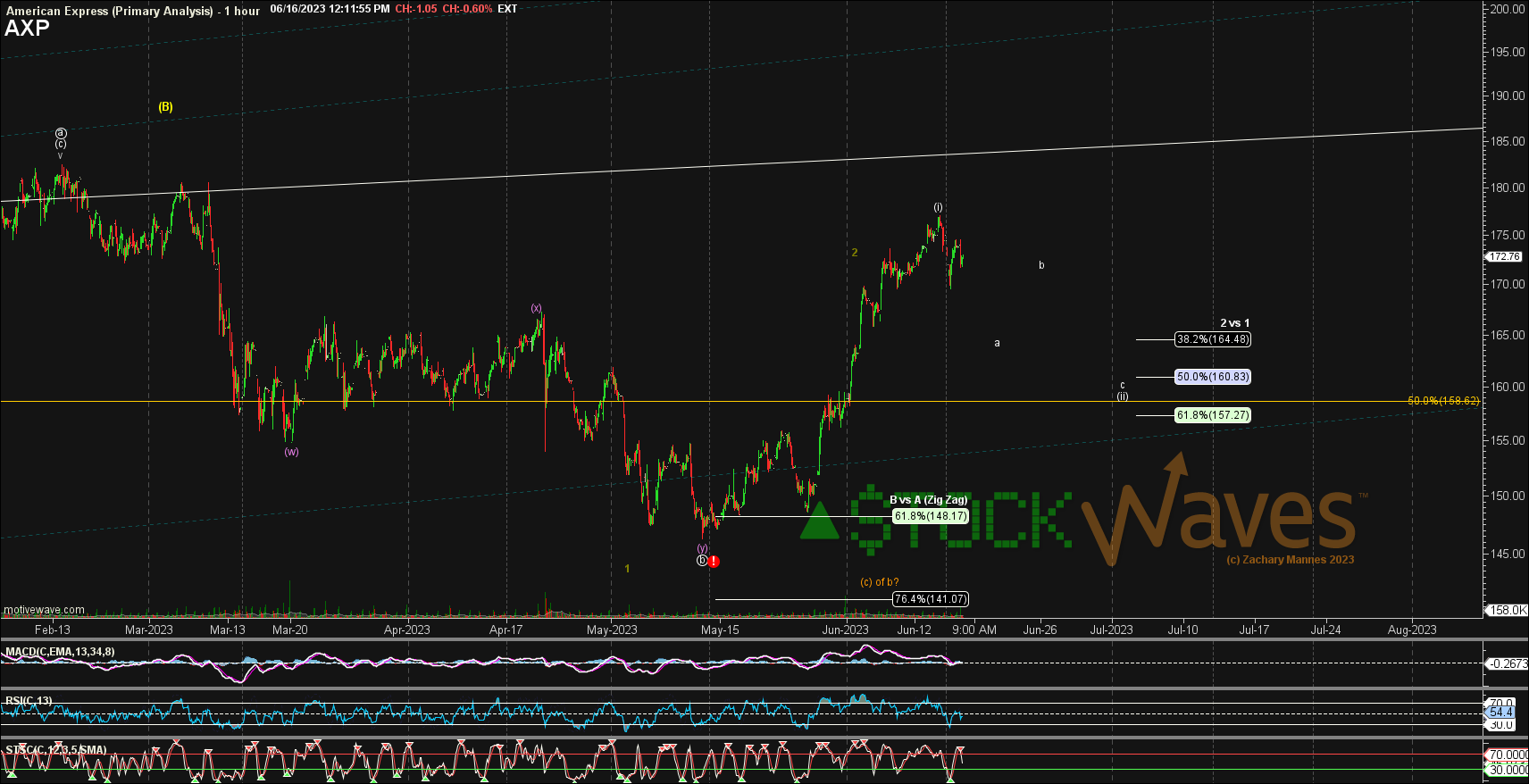
Task: Click the CH:-0.60% percent change
Action: coord(467,9)
